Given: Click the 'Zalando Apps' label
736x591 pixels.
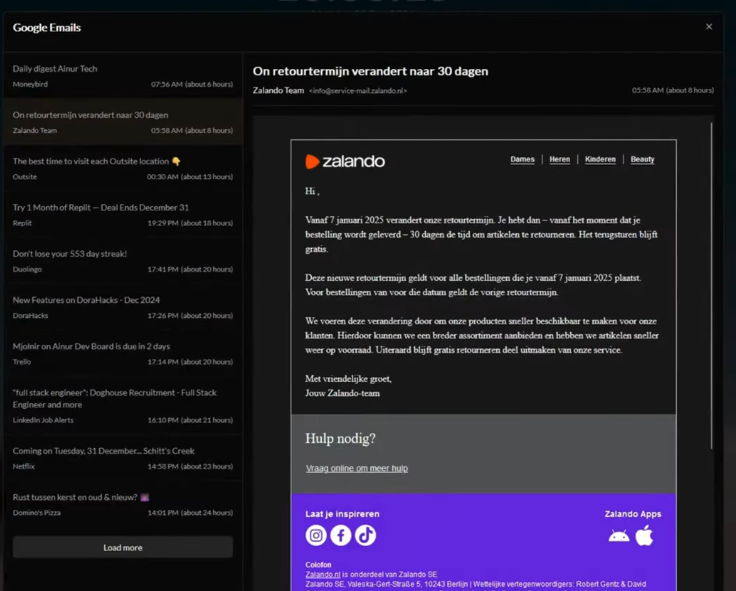Looking at the screenshot, I should (633, 514).
